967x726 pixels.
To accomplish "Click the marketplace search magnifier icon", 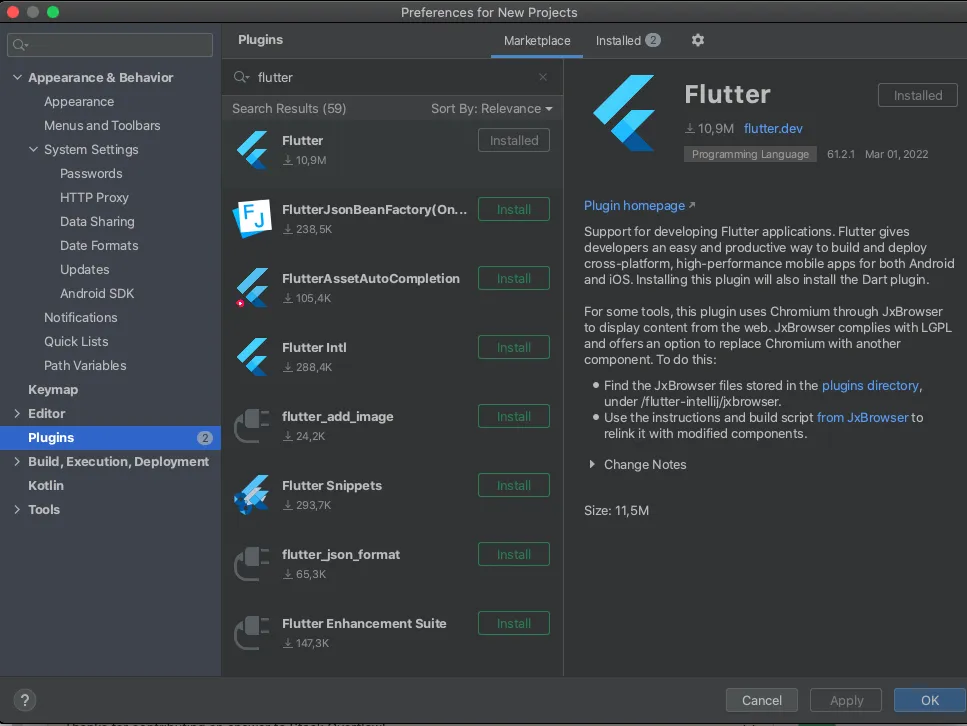I will tap(241, 77).
